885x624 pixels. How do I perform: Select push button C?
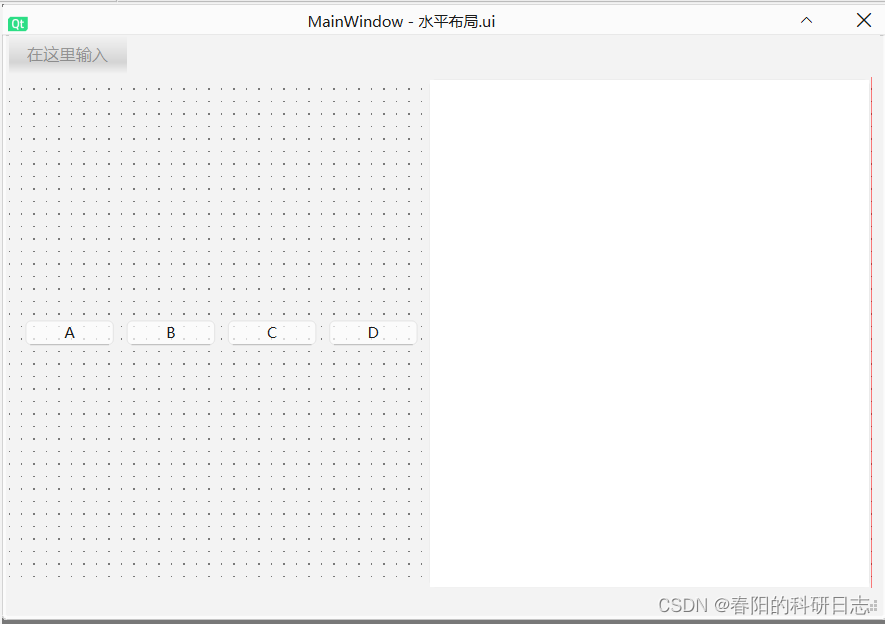click(x=271, y=332)
